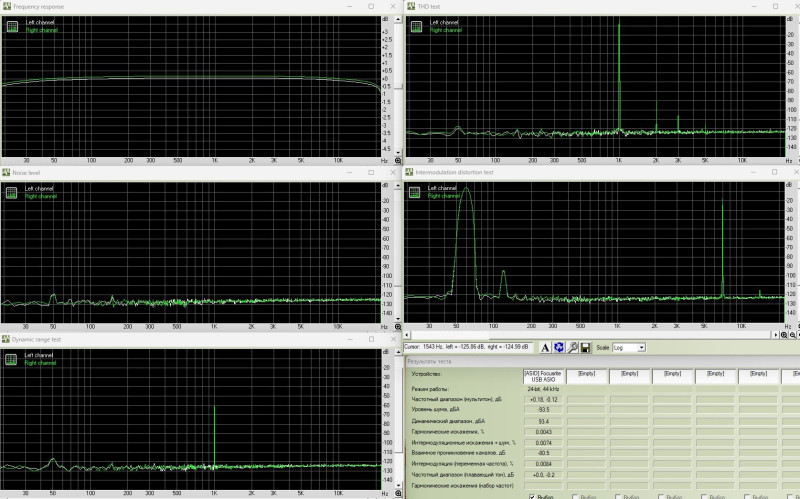Click the blue circular arrows toolbar icon
This screenshot has width=800, height=499.
(559, 347)
